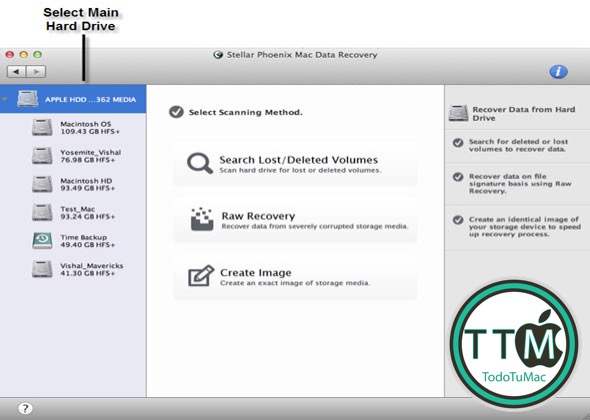
Task: Click the 'Recover Data from Hard Drive' heading
Action: pos(524,114)
